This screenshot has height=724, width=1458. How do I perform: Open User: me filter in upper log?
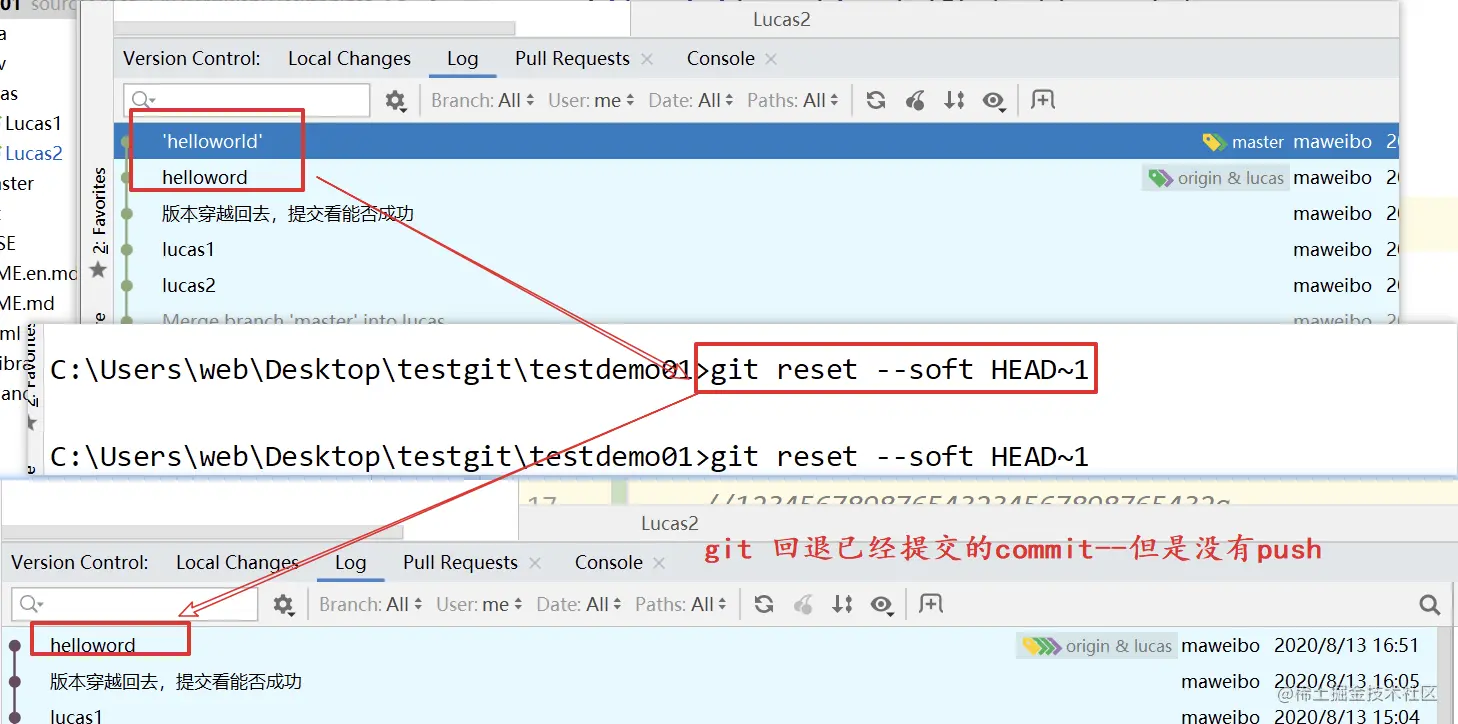[592, 100]
